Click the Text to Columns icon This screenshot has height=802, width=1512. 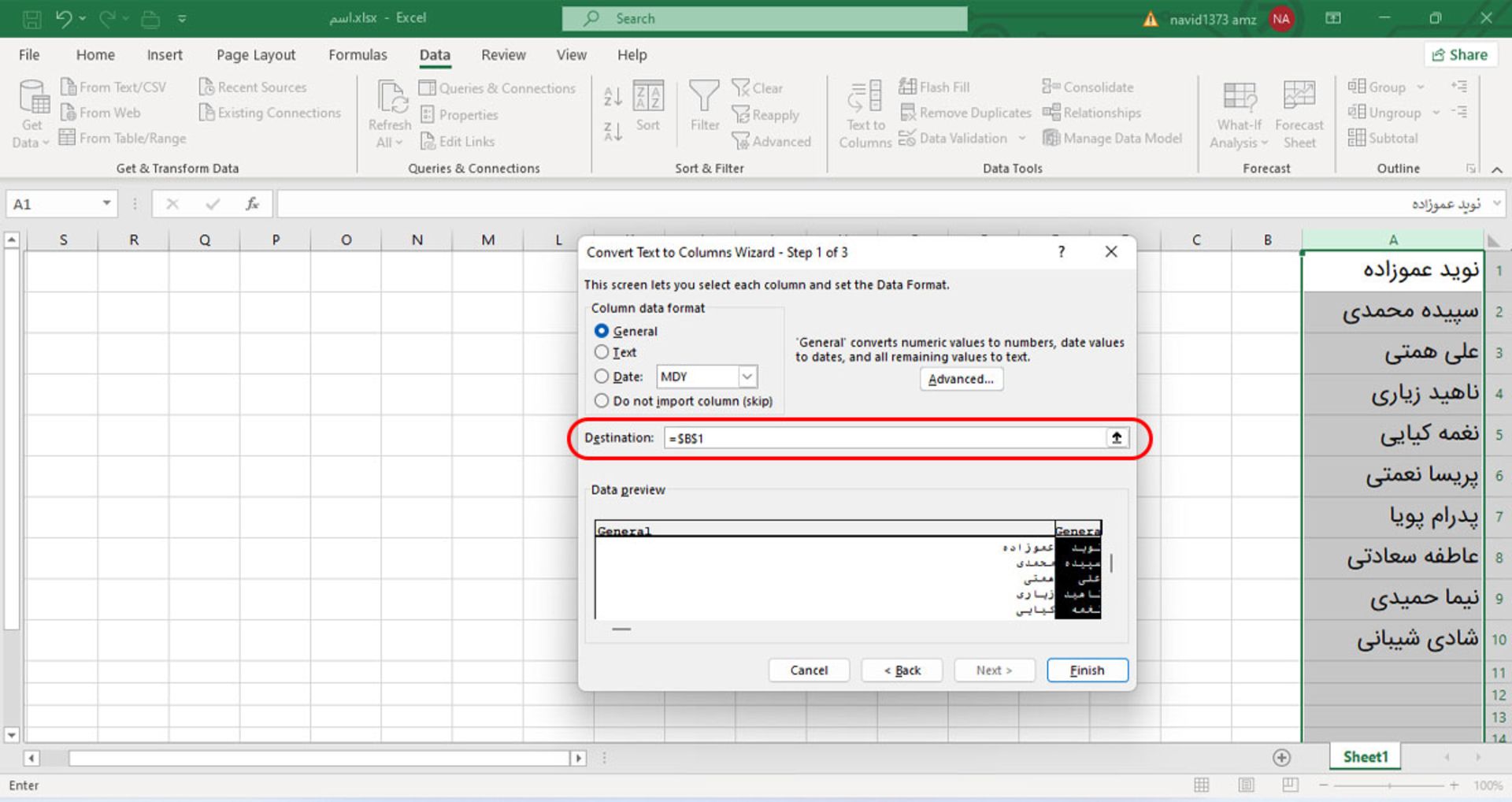point(865,98)
